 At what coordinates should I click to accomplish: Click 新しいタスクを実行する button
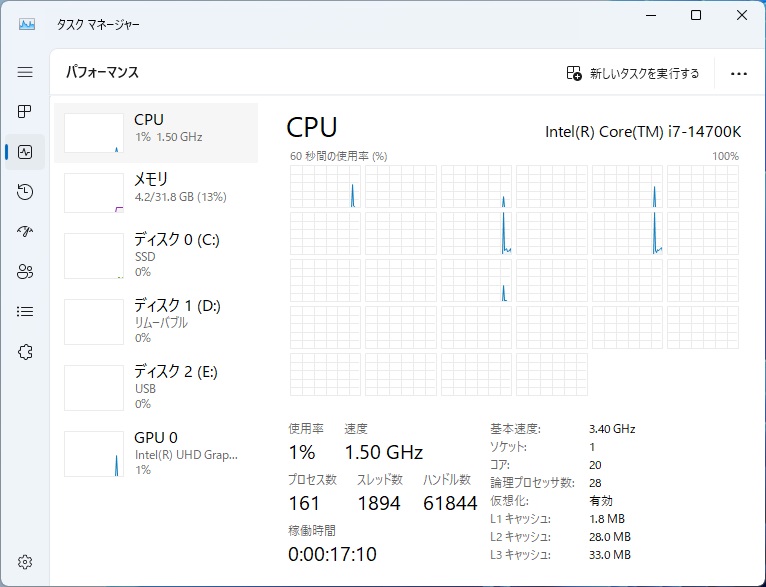point(633,73)
